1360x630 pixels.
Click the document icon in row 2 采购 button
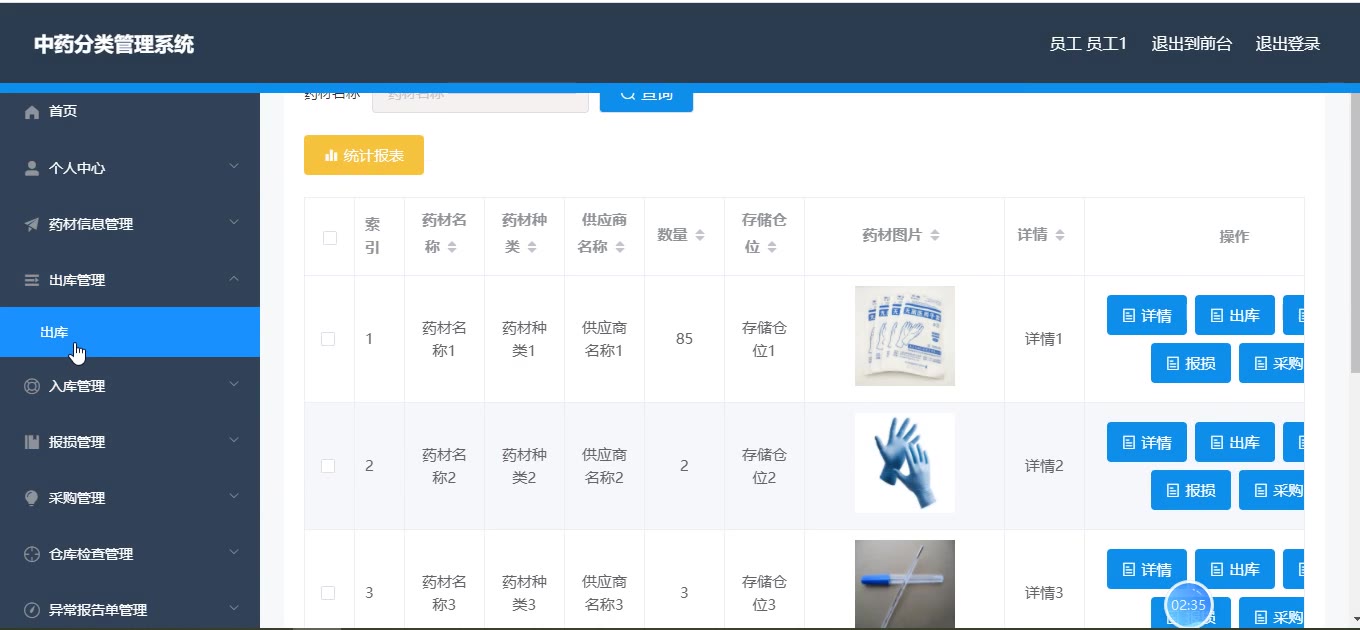point(1261,491)
